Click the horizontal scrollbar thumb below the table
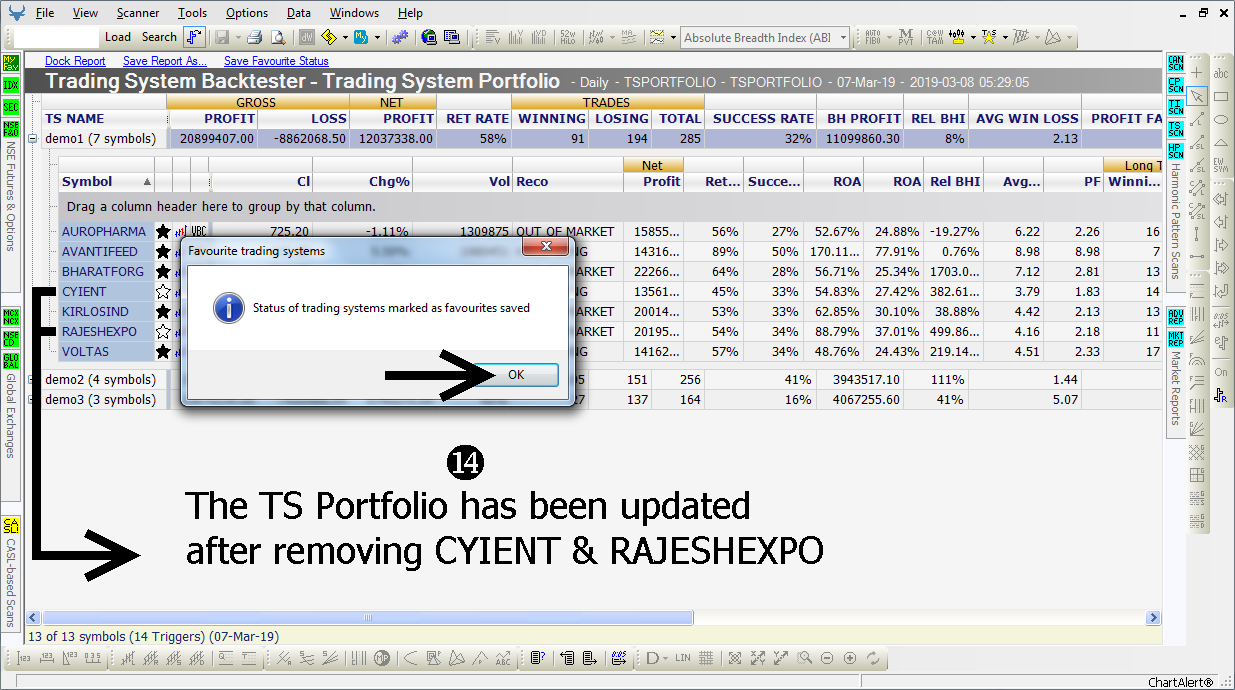The image size is (1235, 690). 367,617
